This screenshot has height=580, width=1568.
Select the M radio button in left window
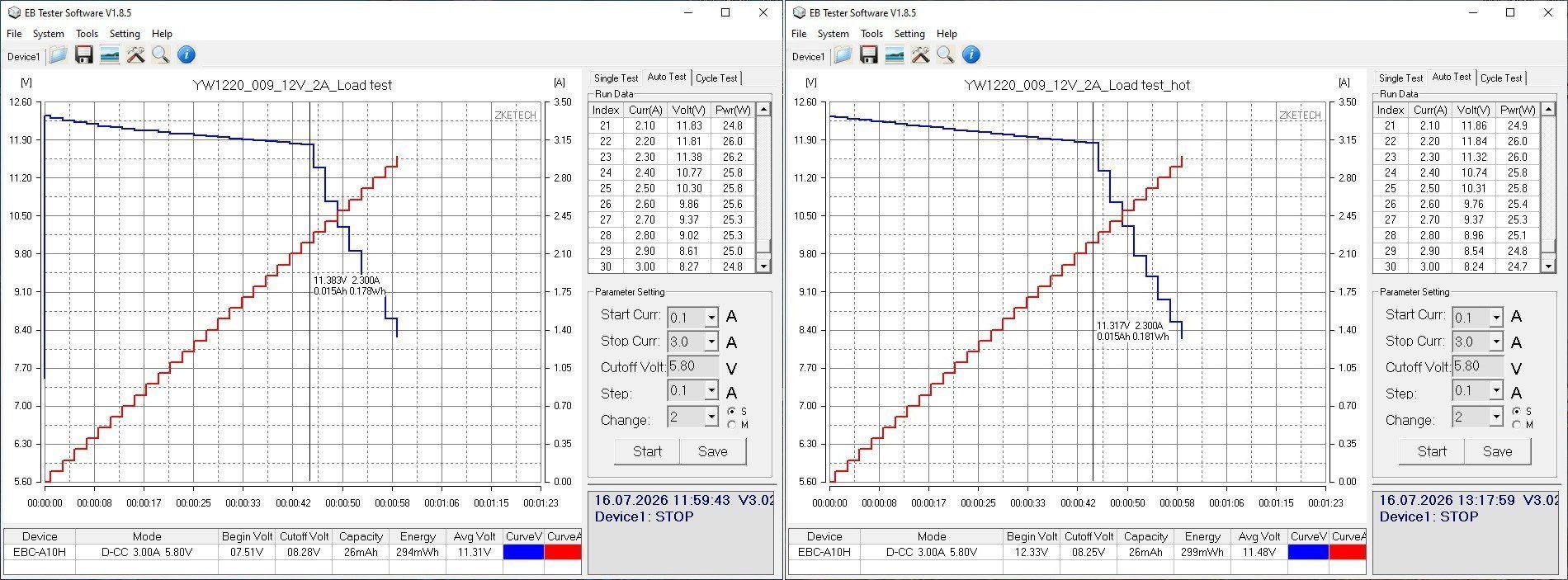coord(732,425)
